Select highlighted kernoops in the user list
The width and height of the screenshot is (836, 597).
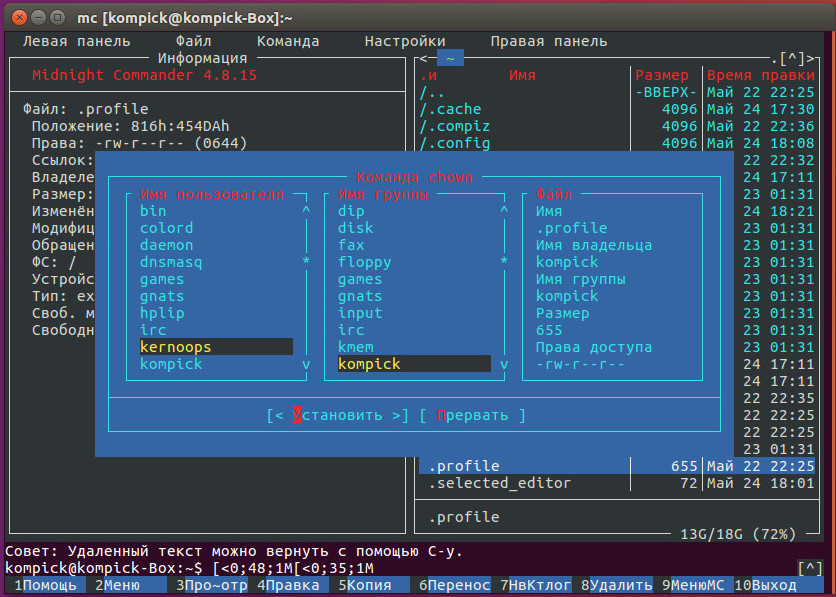tap(216, 347)
